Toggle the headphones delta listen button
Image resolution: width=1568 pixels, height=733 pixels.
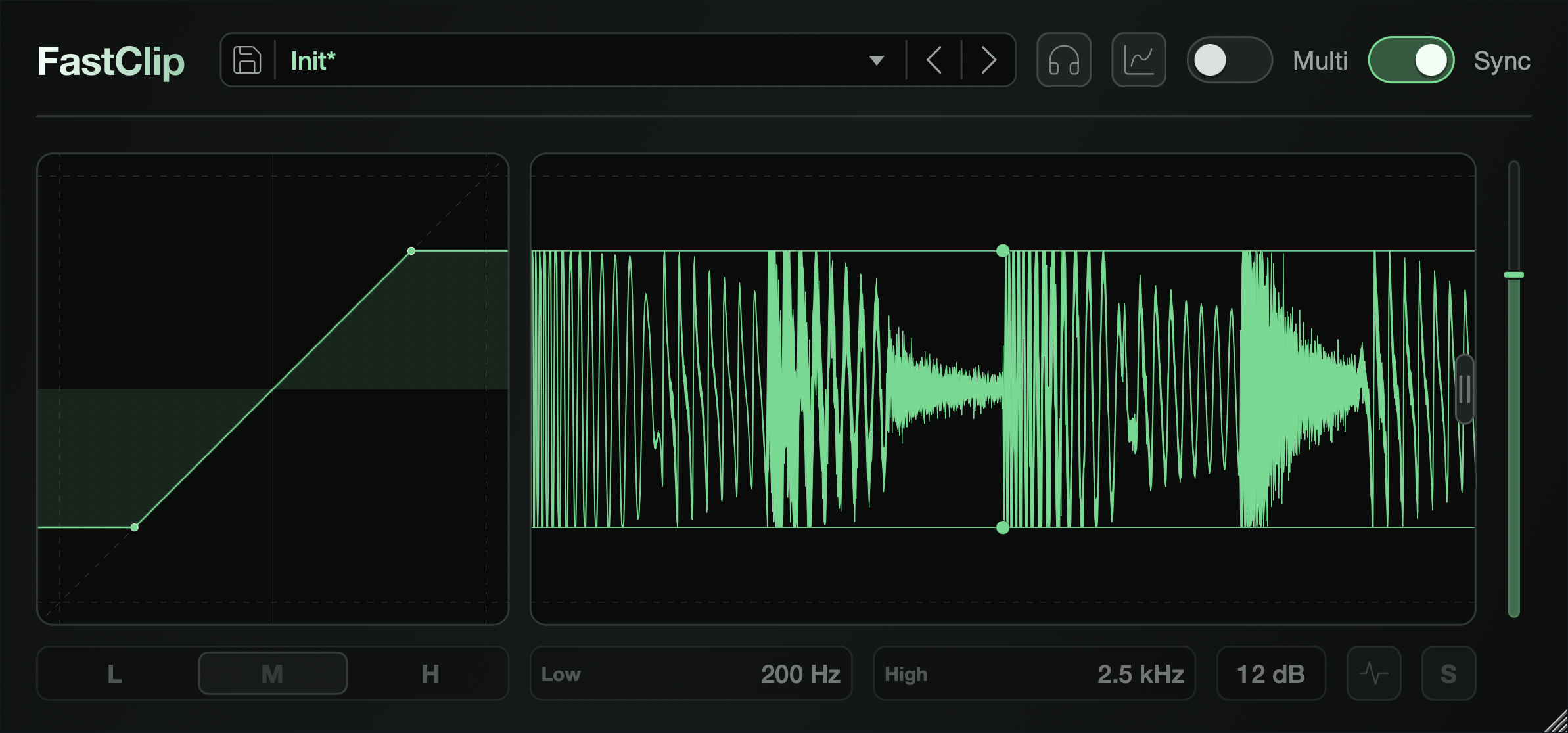1064,60
